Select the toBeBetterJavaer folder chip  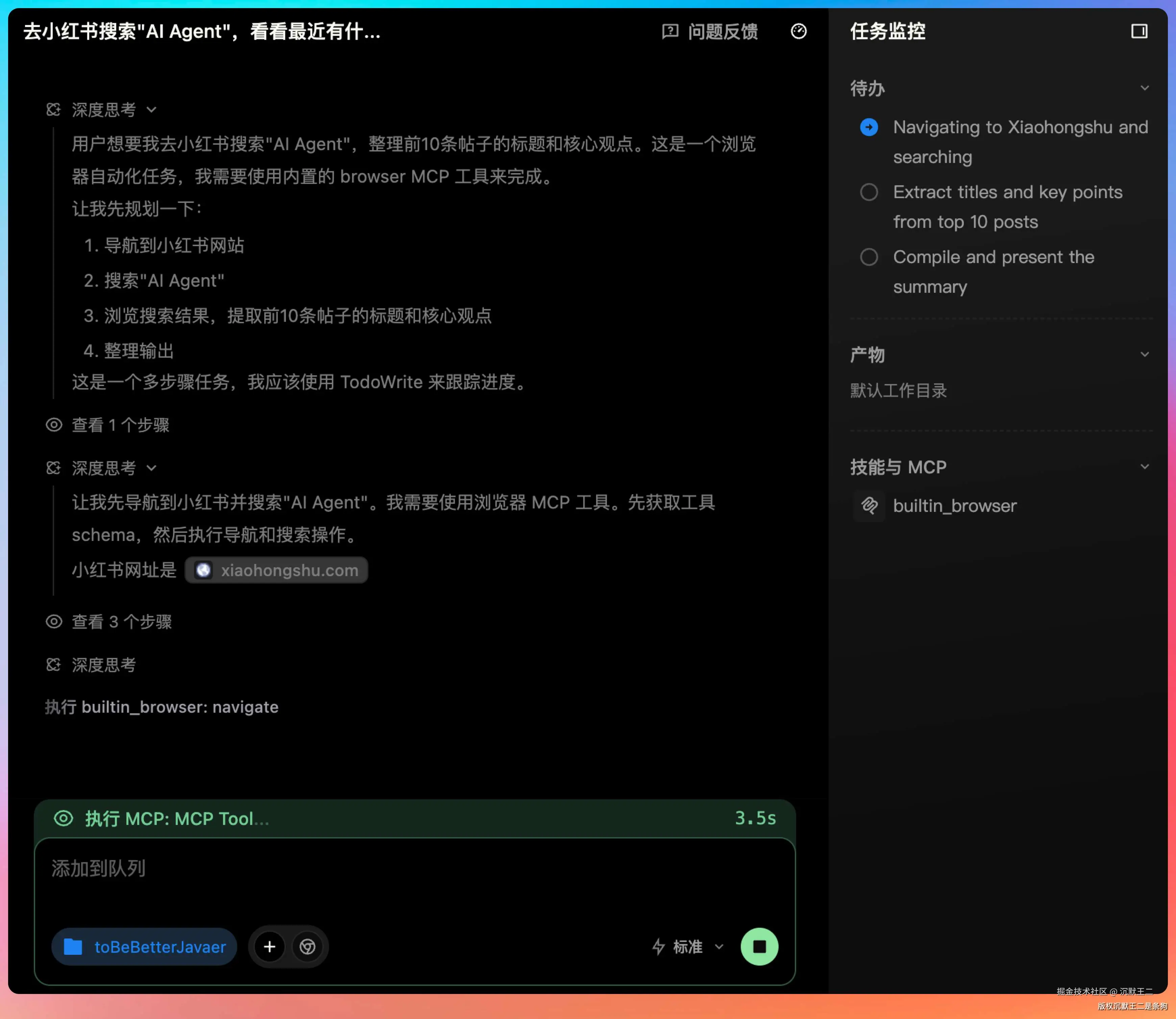[144, 947]
